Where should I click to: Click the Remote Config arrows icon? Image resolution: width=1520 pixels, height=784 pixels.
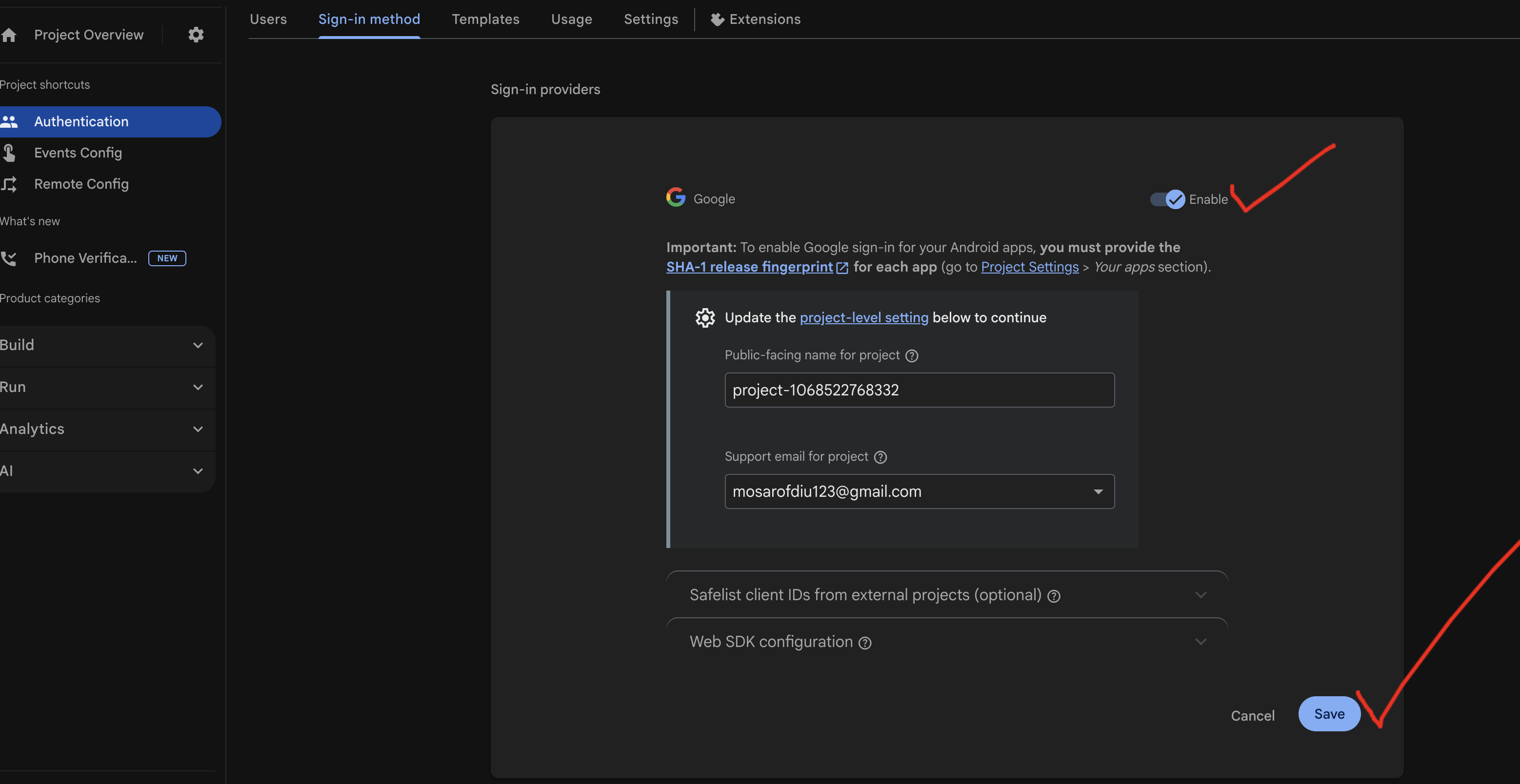coord(9,185)
